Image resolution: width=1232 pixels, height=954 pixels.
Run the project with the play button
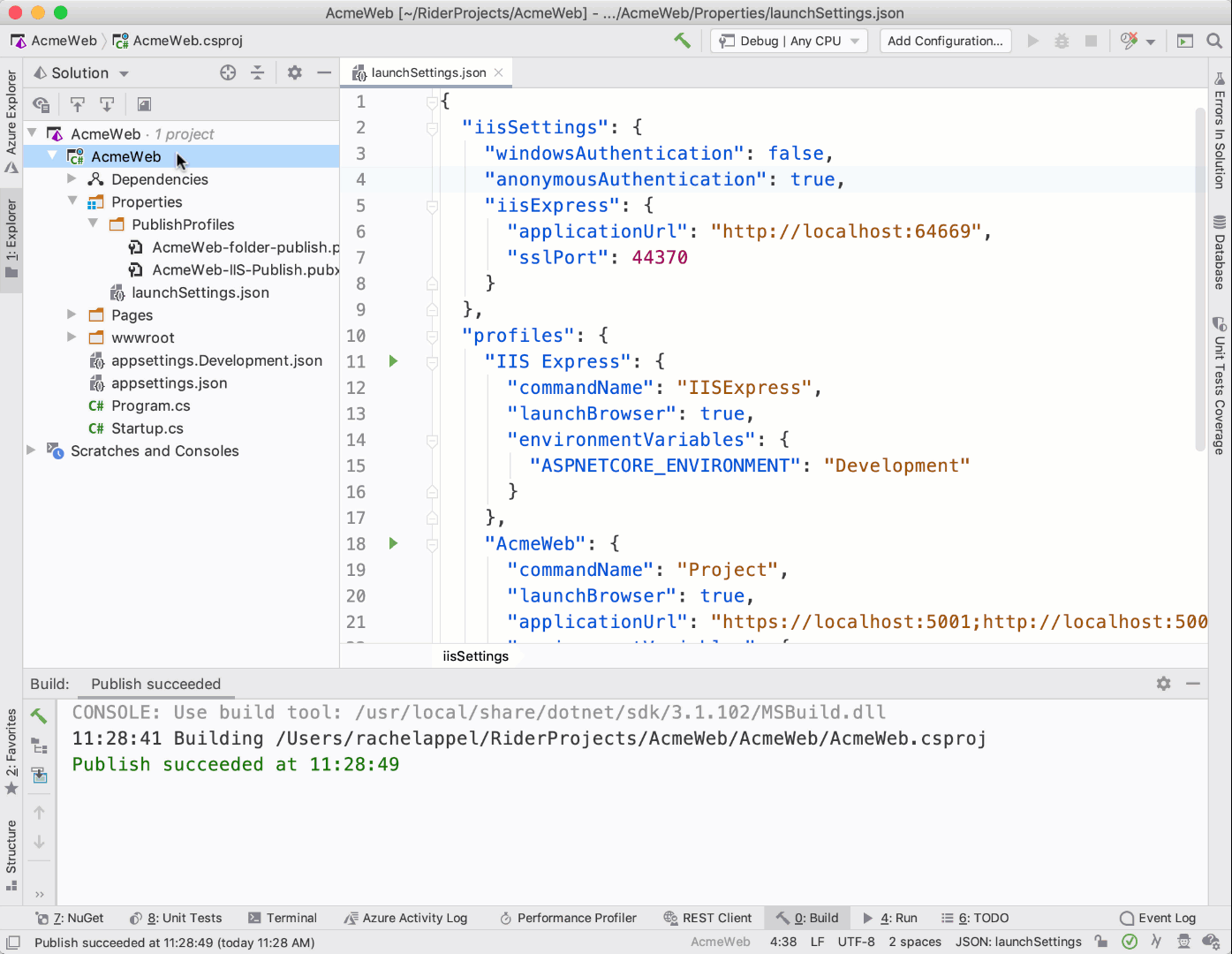tap(1033, 41)
